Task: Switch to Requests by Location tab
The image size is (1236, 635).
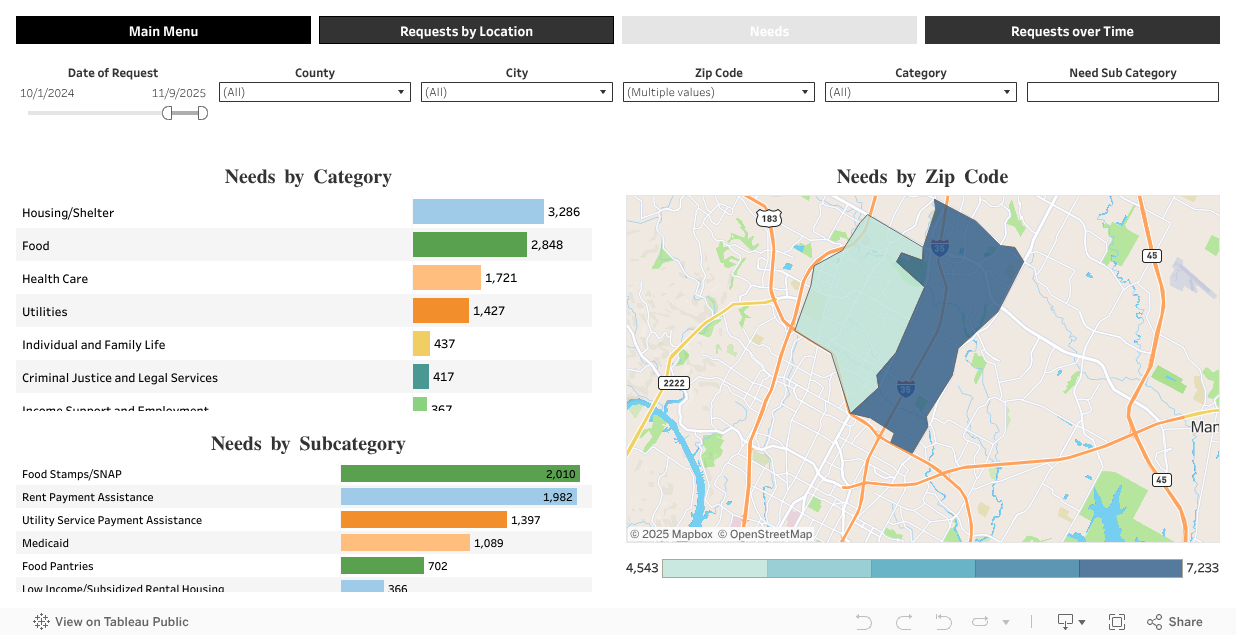Action: tap(466, 31)
